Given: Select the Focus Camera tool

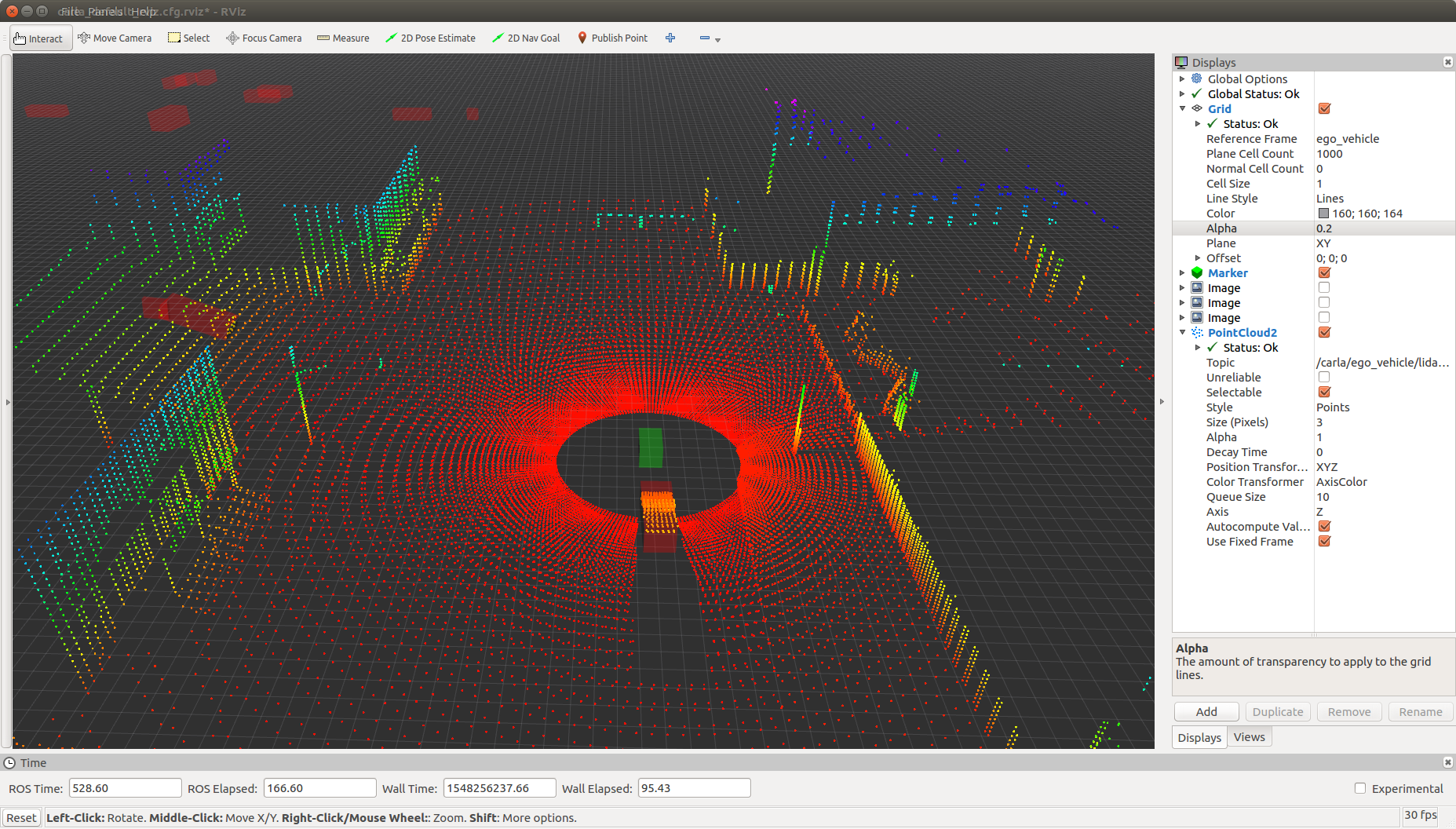Looking at the screenshot, I should click(263, 38).
